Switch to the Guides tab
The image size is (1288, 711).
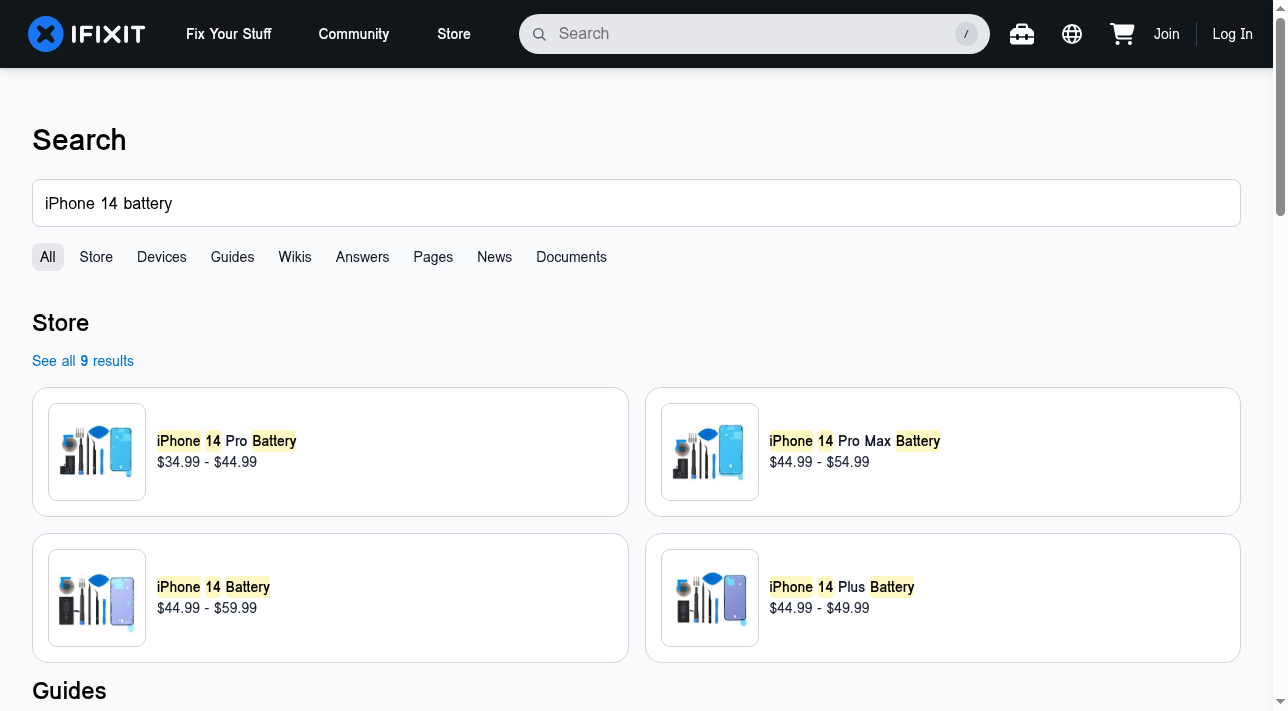(x=233, y=257)
